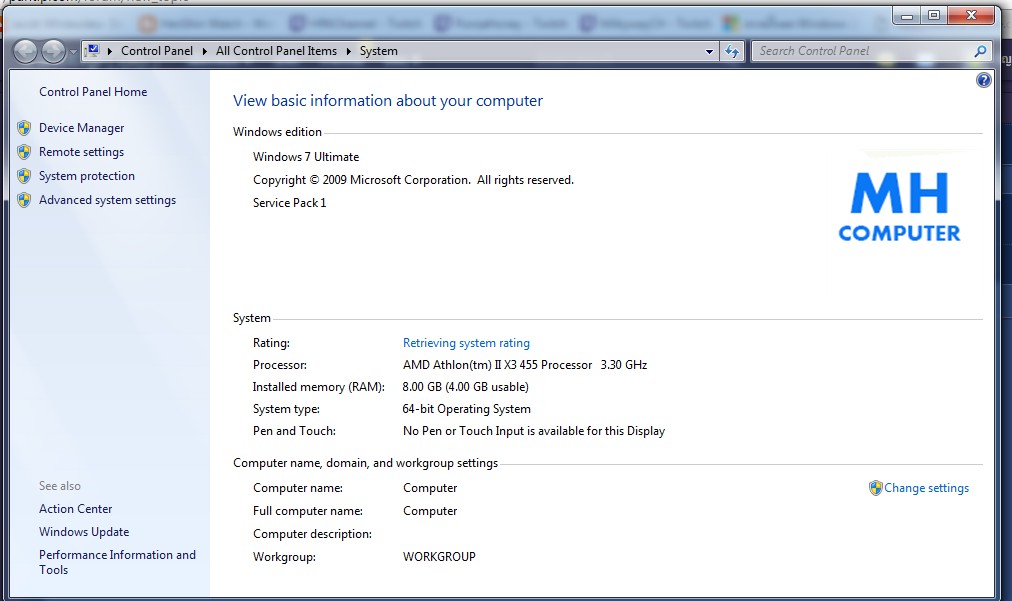Open Windows Update from See also
Viewport: 1012px width, 601px height.
coord(84,532)
